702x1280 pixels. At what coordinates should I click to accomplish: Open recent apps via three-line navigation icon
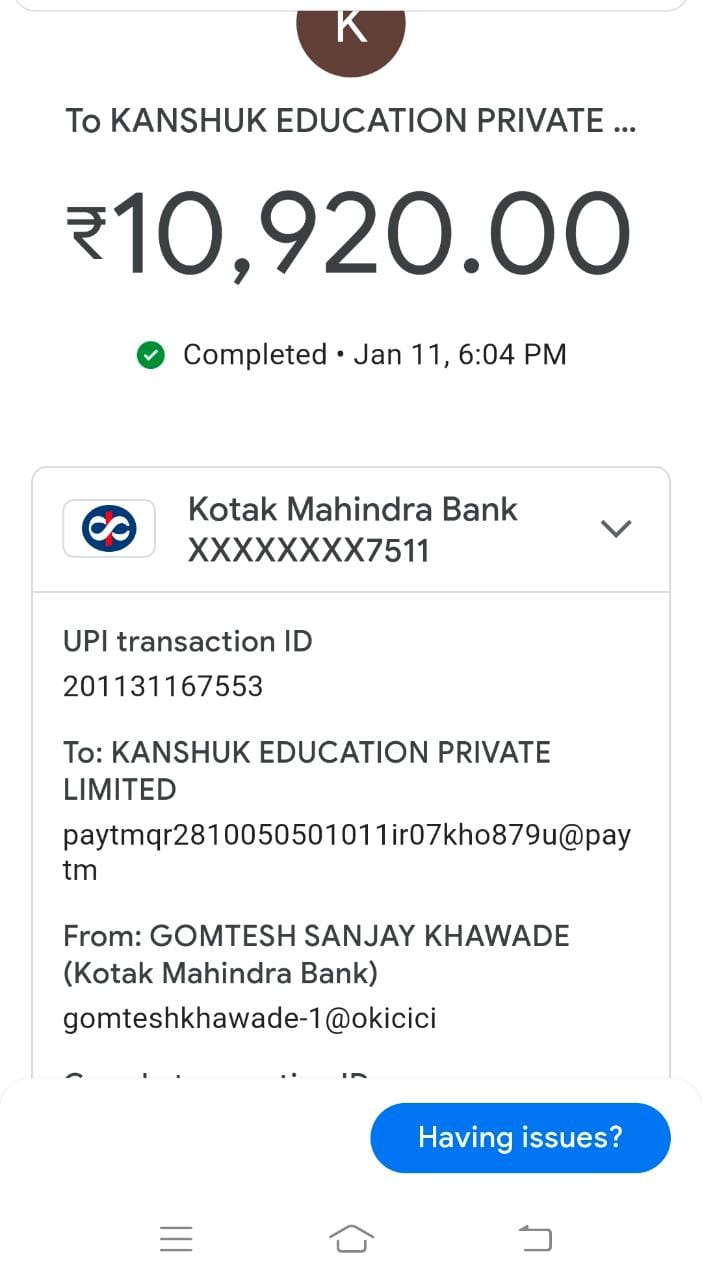pyautogui.click(x=176, y=1239)
